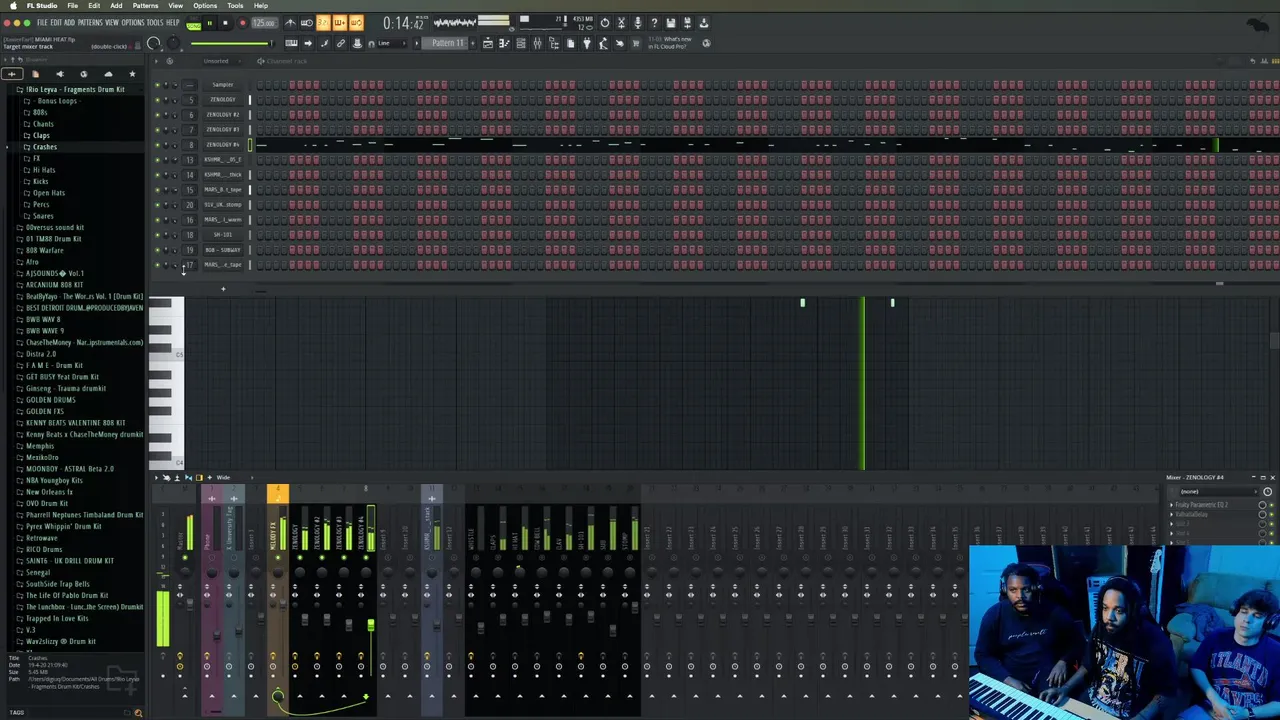1280x720 pixels.
Task: Select the Crashes folder in browser
Action: [44, 147]
